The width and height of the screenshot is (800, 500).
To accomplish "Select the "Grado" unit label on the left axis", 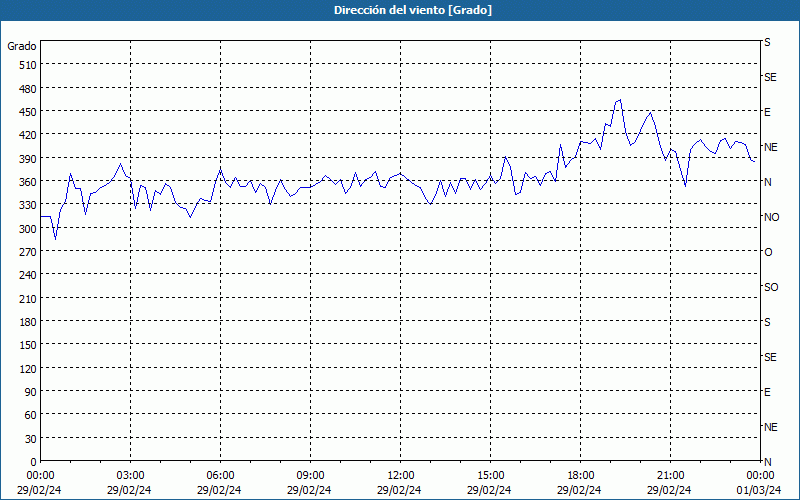I will [x=22, y=46].
